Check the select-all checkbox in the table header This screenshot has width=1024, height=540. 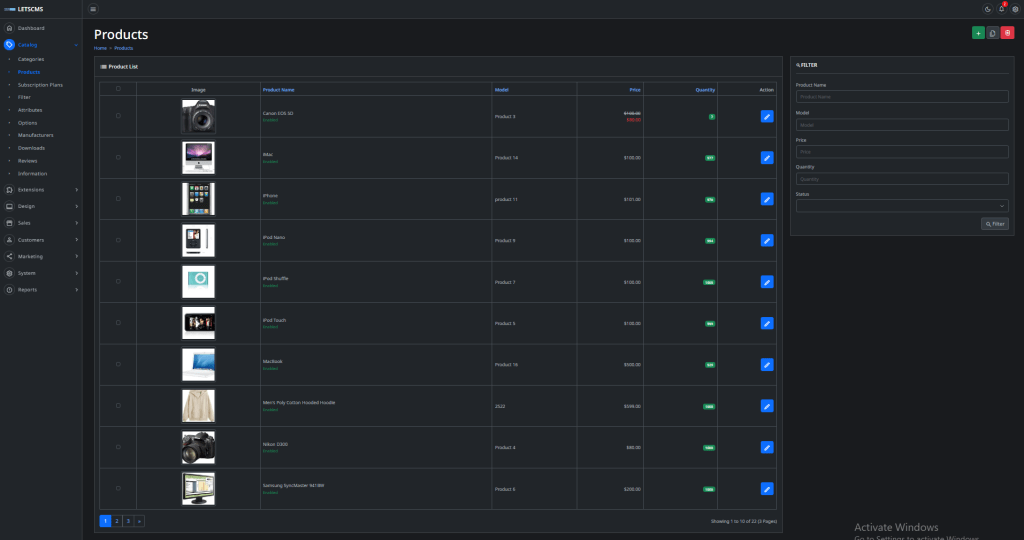tap(118, 88)
